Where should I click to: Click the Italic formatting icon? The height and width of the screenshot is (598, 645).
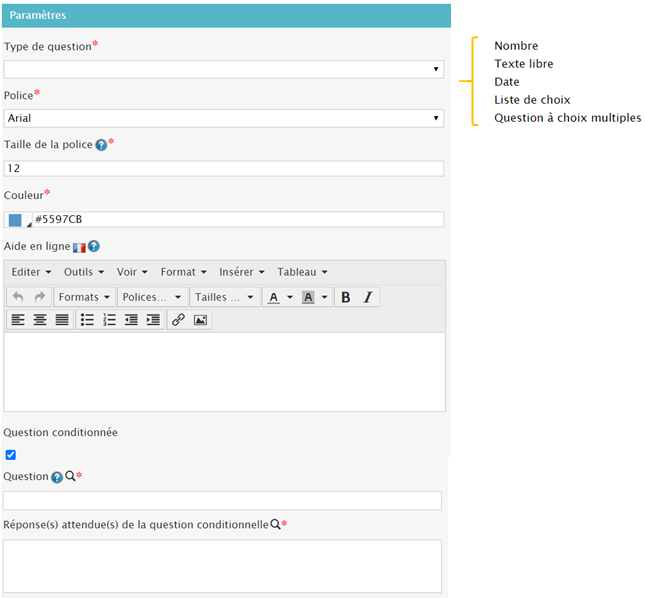[367, 297]
